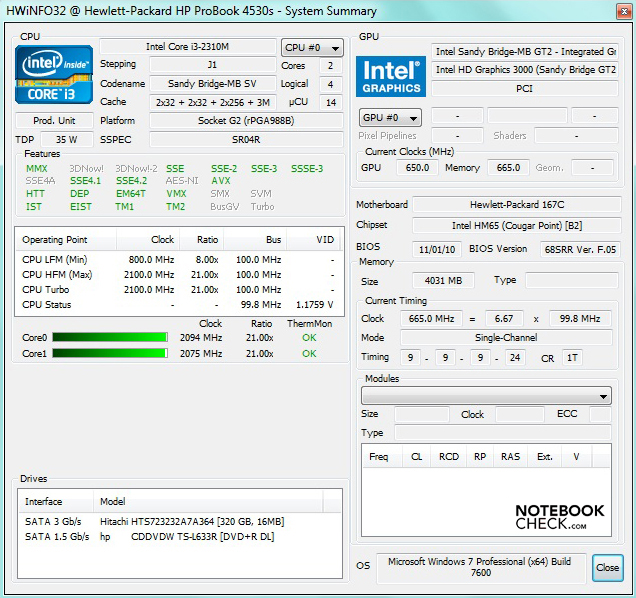Click the Core1 usage bar
636x598 pixels.
pyautogui.click(x=110, y=353)
